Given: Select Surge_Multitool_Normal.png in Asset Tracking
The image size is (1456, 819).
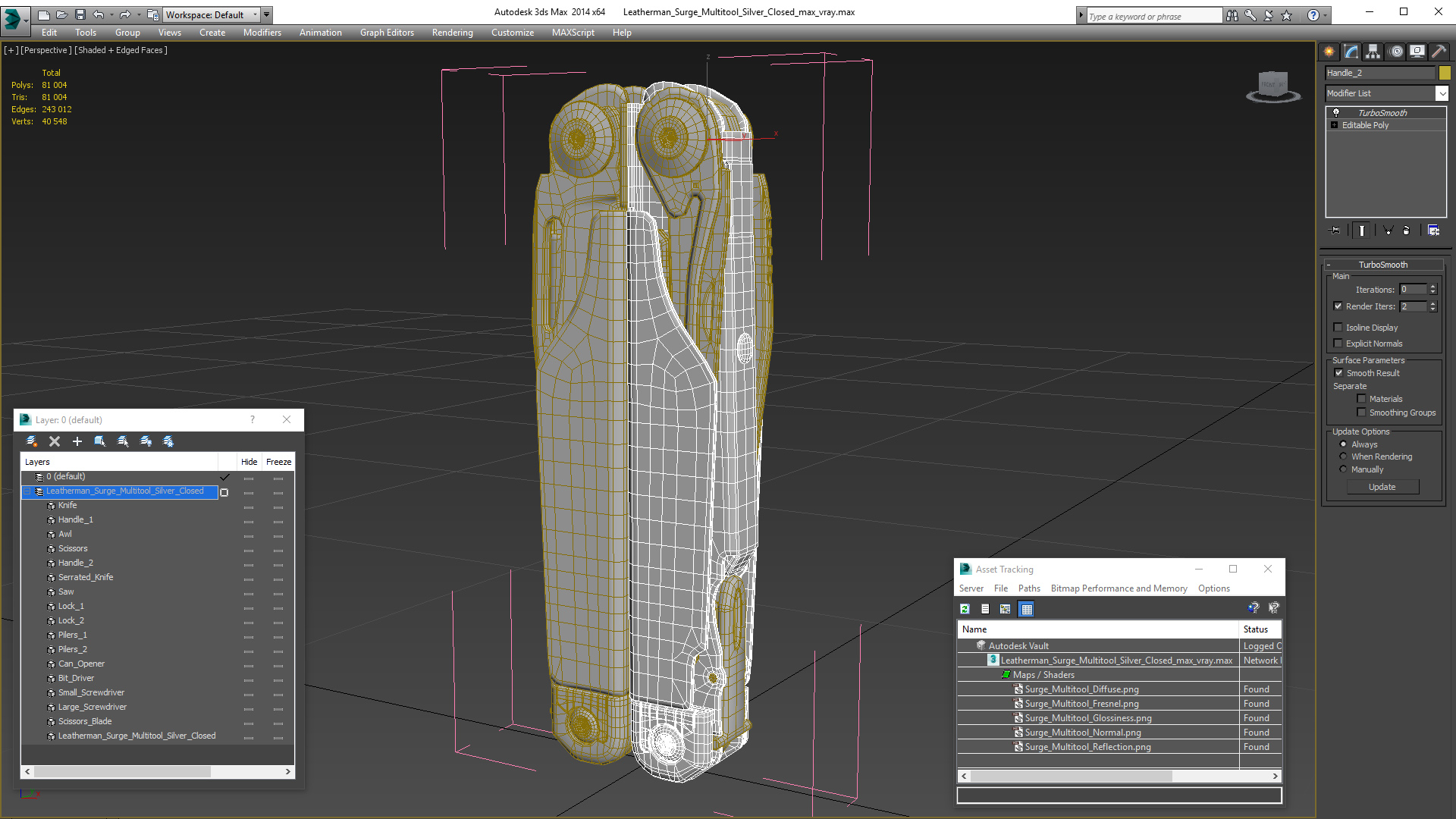Looking at the screenshot, I should point(1082,733).
